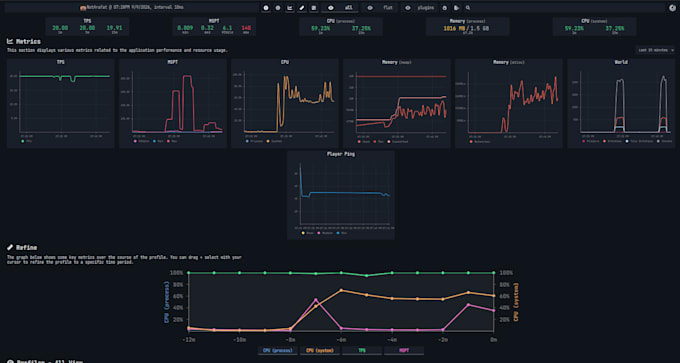Toggle the CPU (system) series button

click(x=320, y=350)
